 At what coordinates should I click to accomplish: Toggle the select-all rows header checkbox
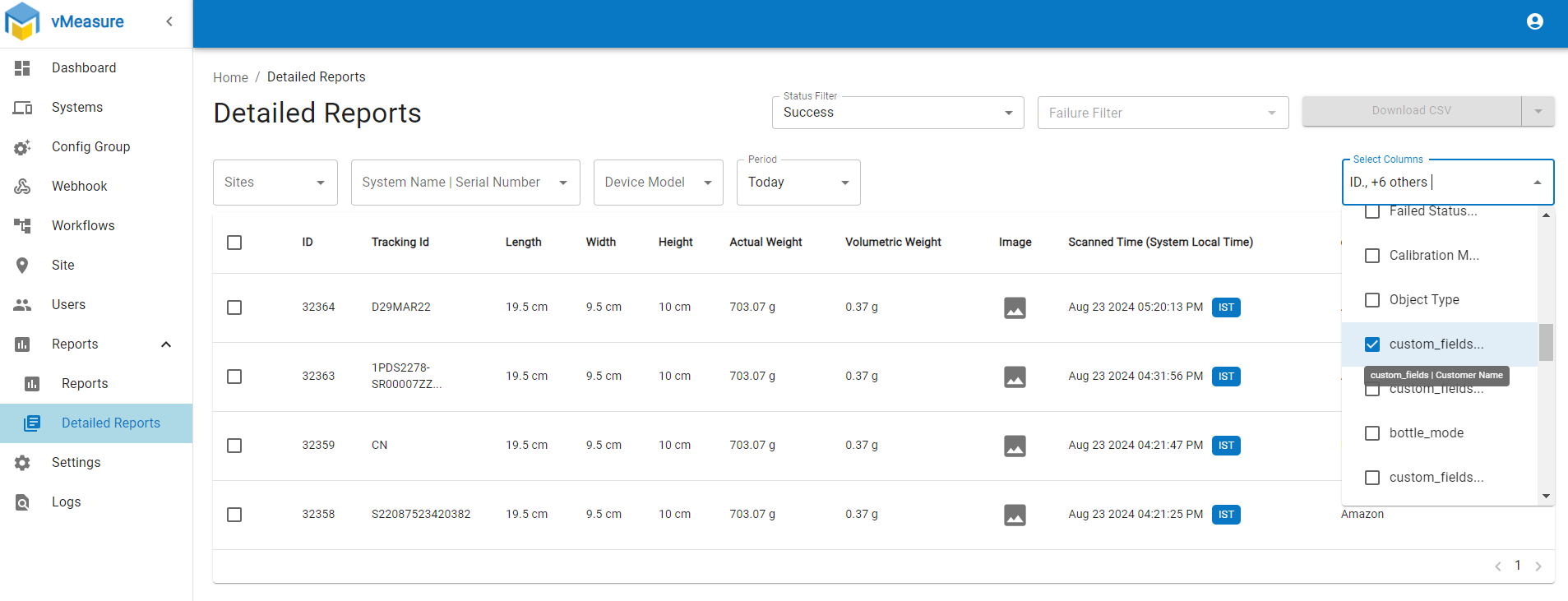click(x=234, y=243)
